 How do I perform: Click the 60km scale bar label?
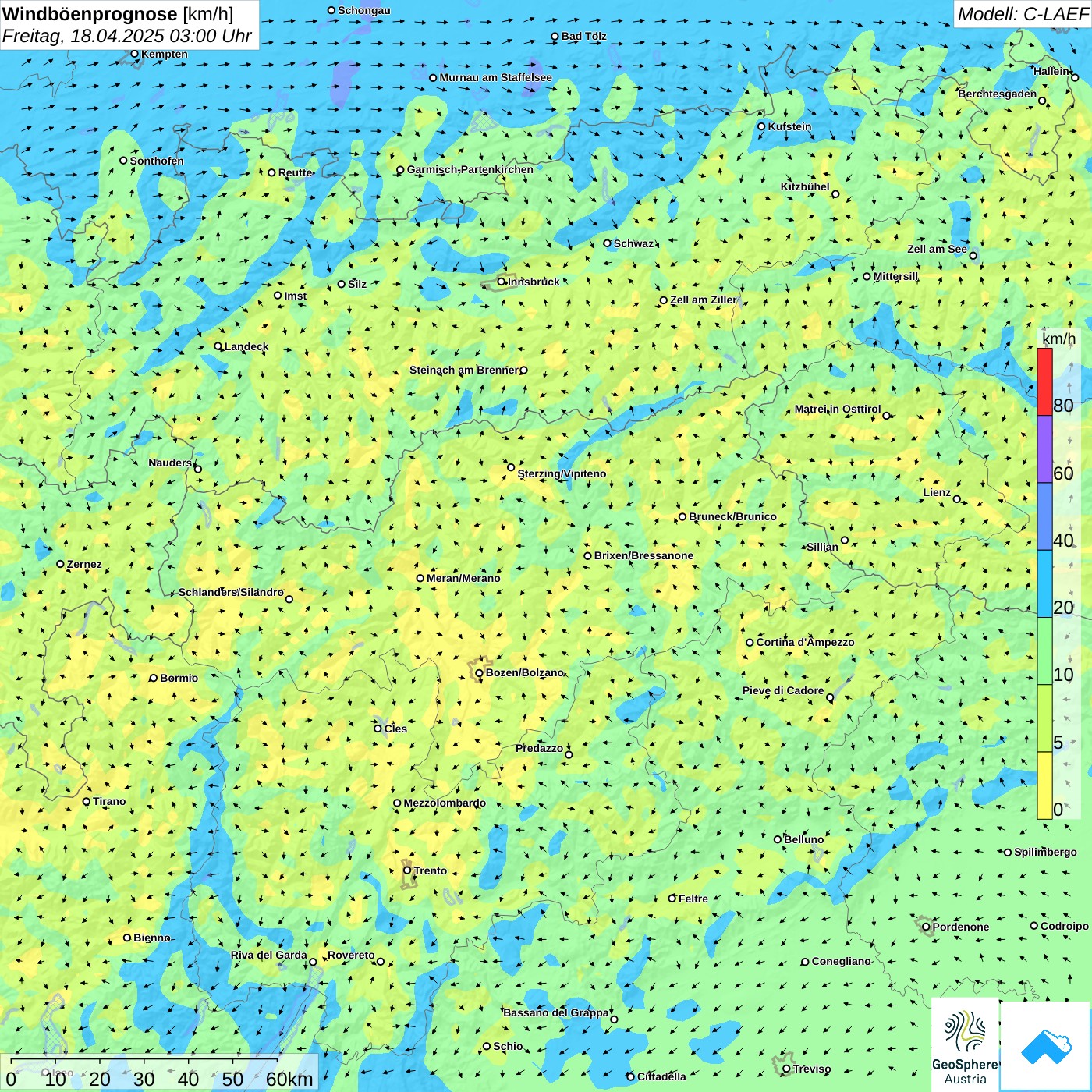pos(289,1079)
